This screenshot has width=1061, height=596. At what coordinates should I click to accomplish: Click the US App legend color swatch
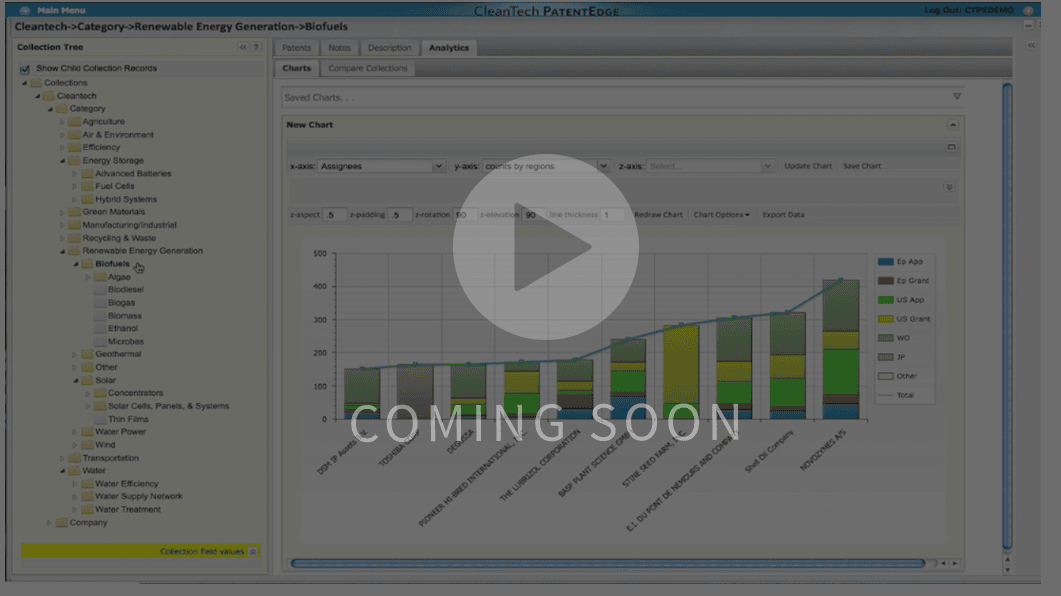pyautogui.click(x=885, y=300)
